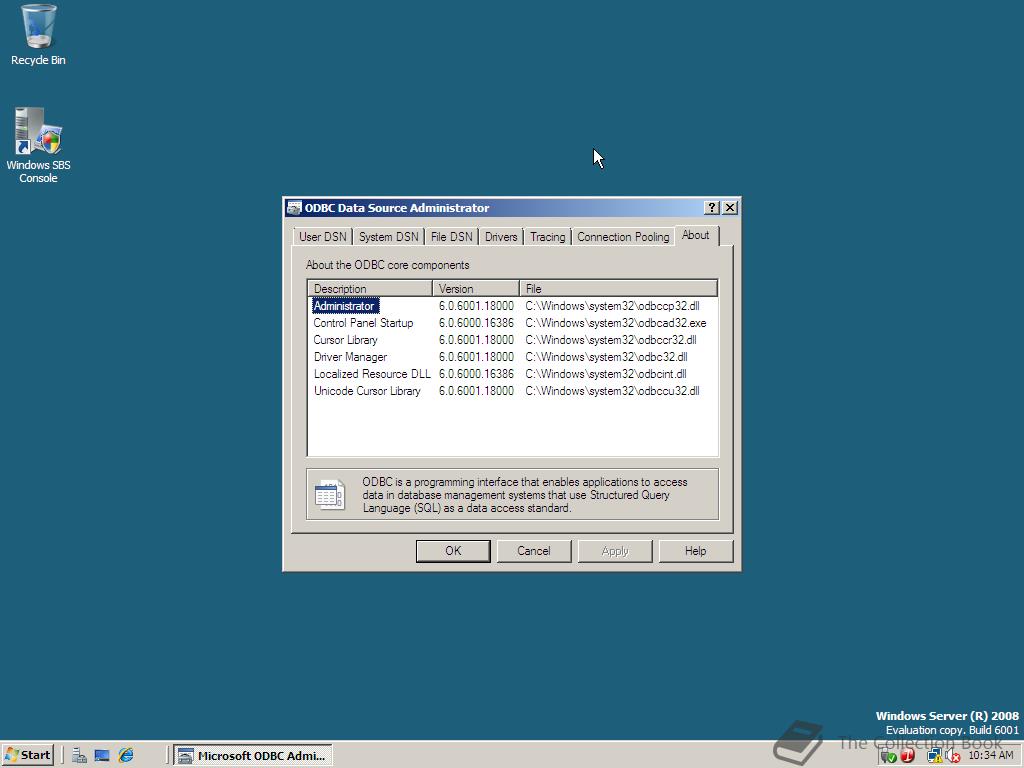Switch to the File DSN tab
1024x768 pixels.
(451, 236)
